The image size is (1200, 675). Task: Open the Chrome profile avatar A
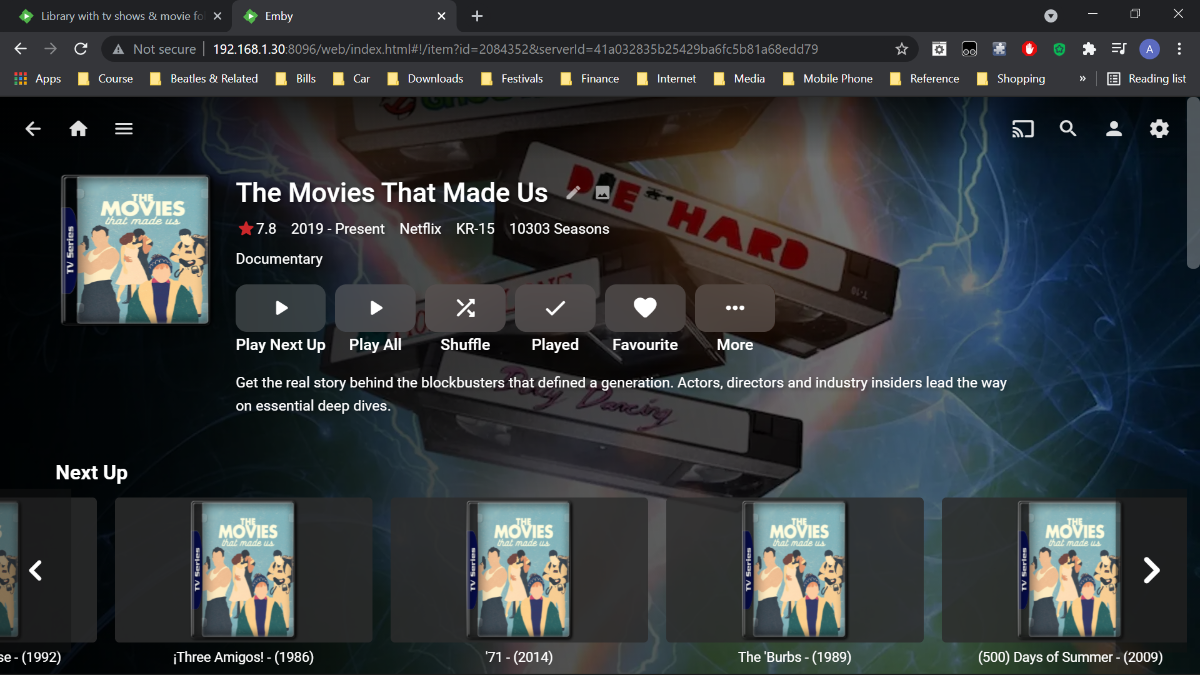coord(1150,48)
